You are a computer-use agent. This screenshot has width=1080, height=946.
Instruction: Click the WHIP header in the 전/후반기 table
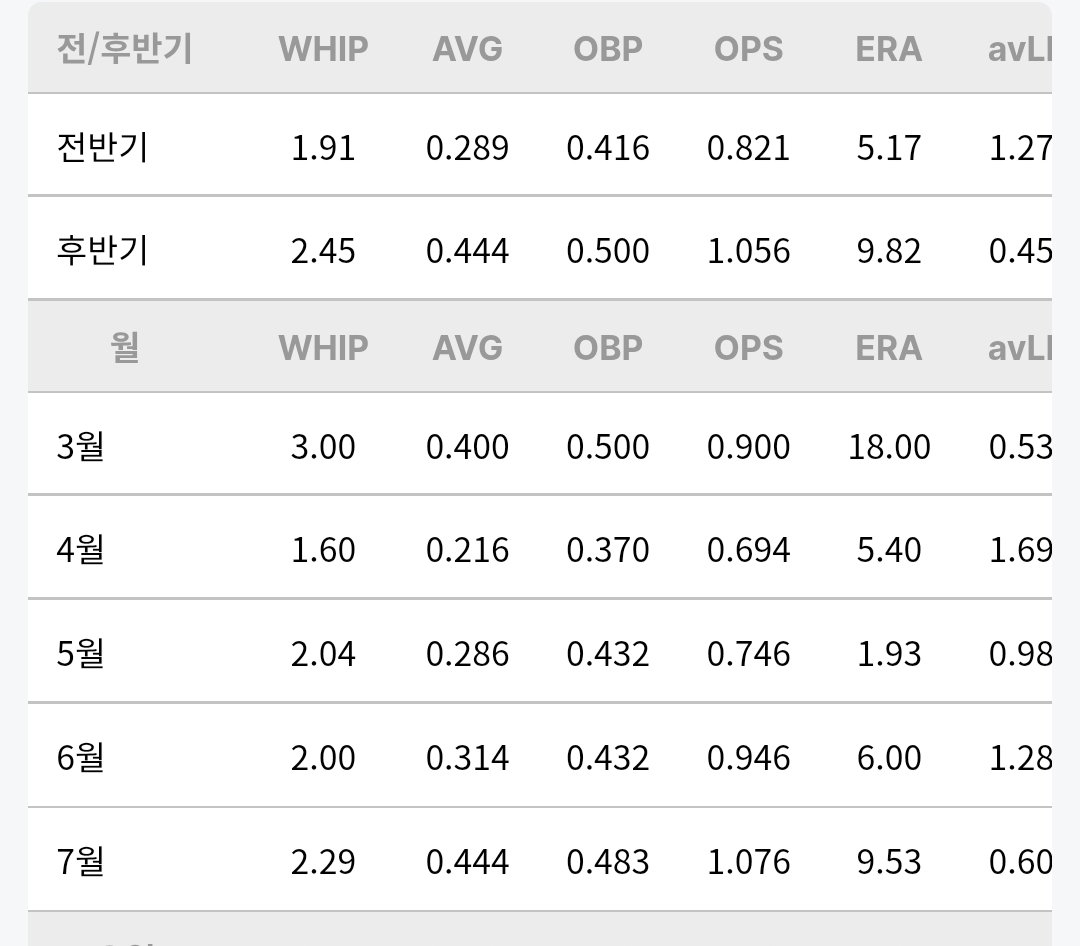323,49
